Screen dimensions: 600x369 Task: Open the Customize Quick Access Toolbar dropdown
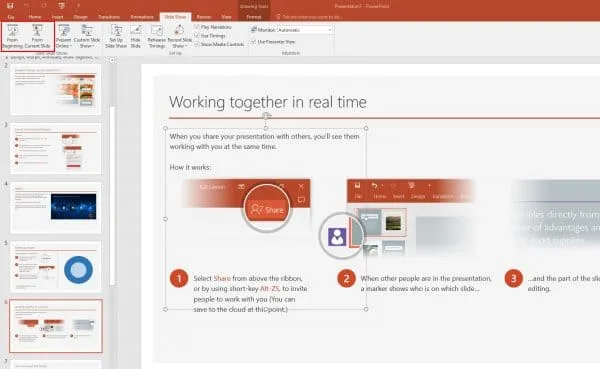tap(78, 6)
